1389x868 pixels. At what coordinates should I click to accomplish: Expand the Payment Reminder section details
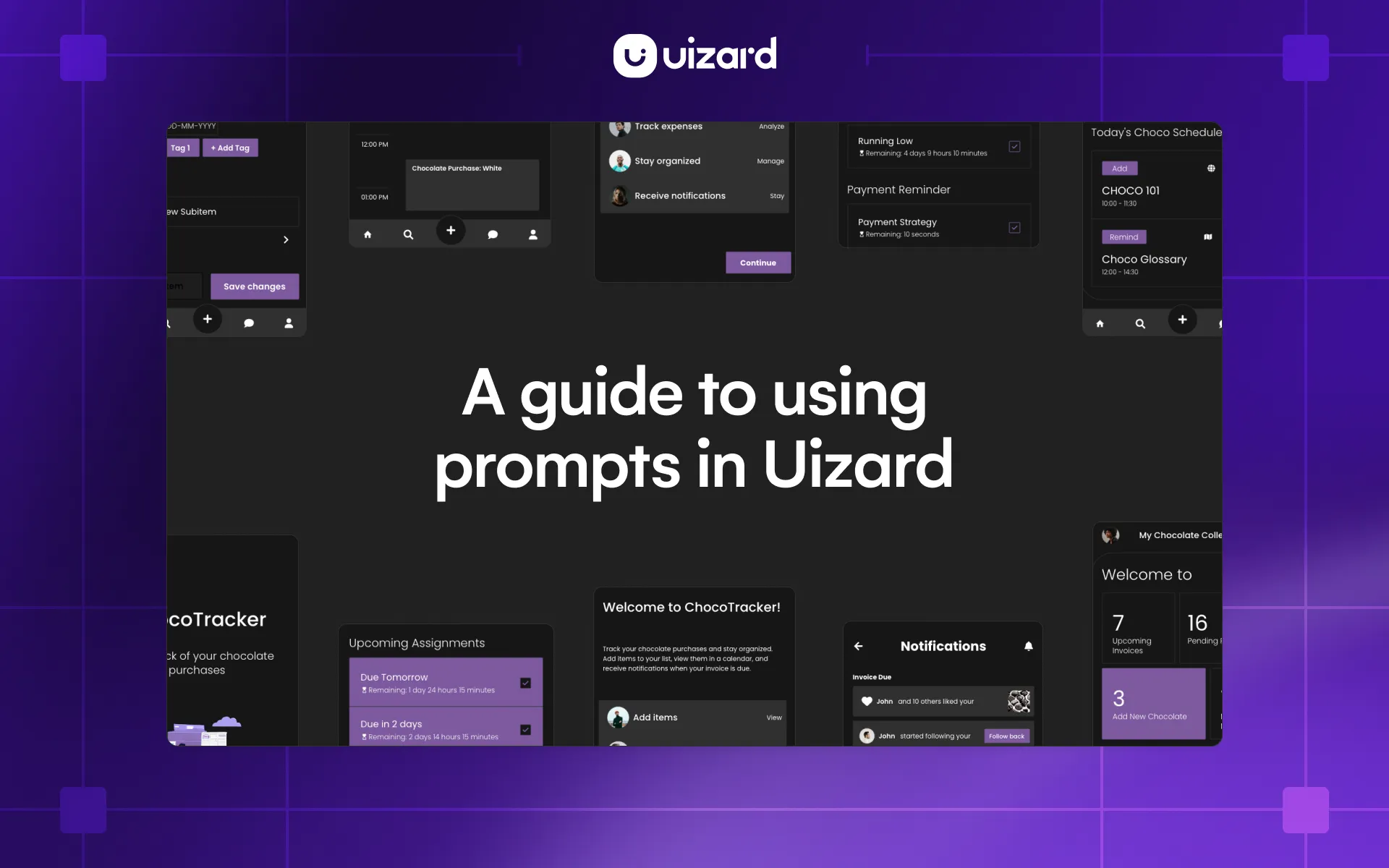coord(897,189)
